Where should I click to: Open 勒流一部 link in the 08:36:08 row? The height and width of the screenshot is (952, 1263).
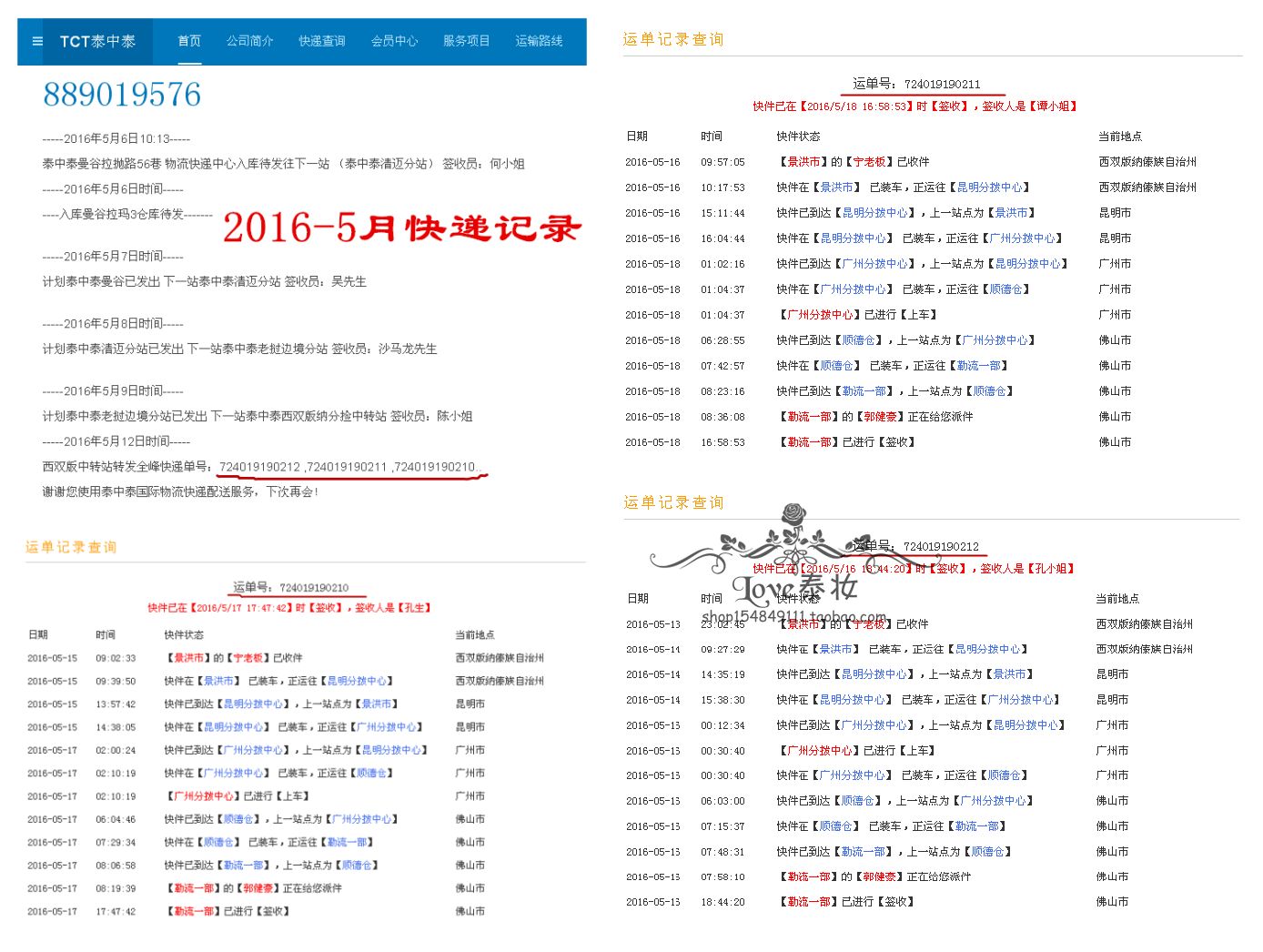point(810,417)
